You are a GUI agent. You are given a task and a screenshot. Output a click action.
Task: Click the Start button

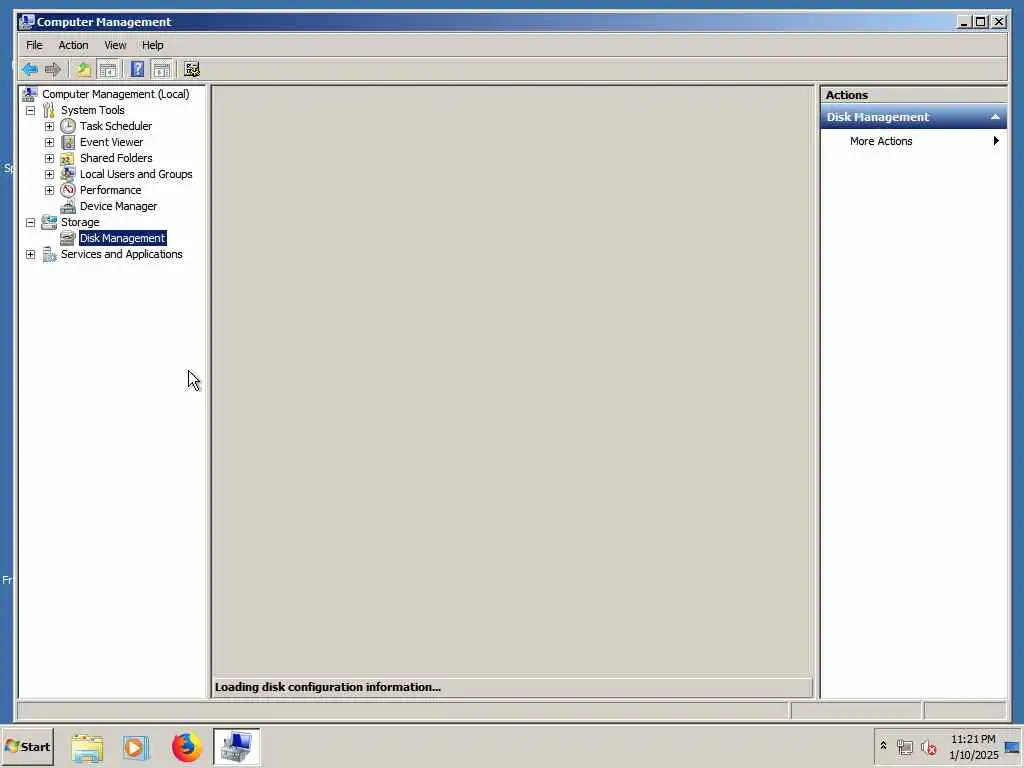27,747
